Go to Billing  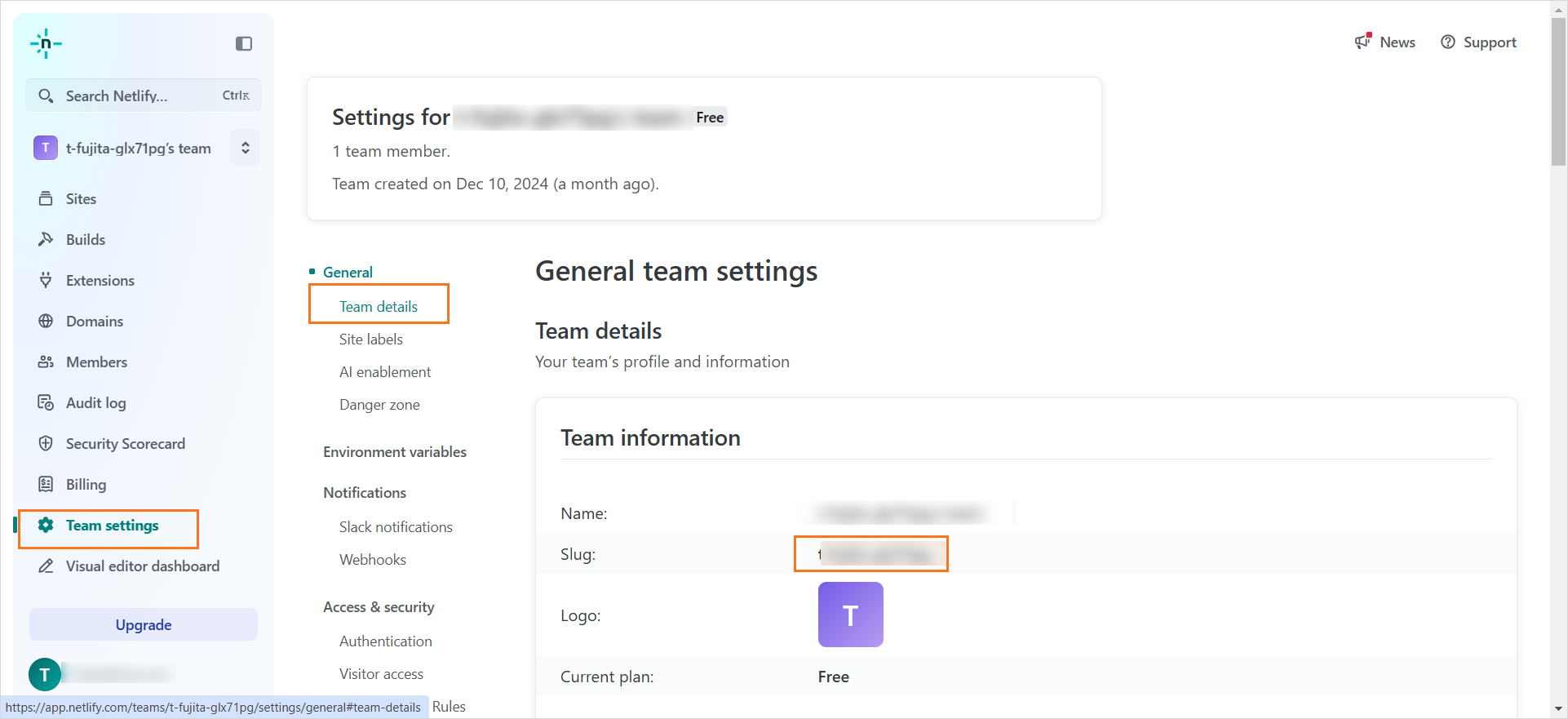tap(86, 484)
